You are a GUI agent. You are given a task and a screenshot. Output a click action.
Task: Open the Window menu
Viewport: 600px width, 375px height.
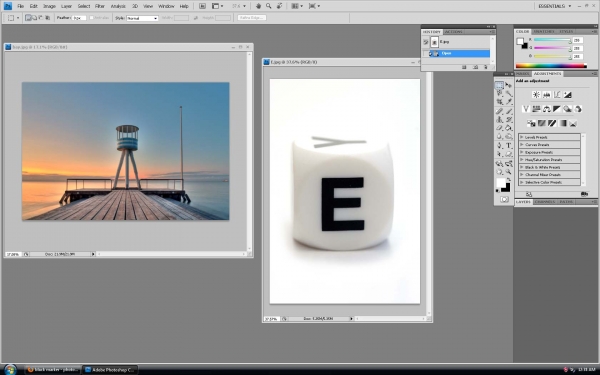click(166, 6)
